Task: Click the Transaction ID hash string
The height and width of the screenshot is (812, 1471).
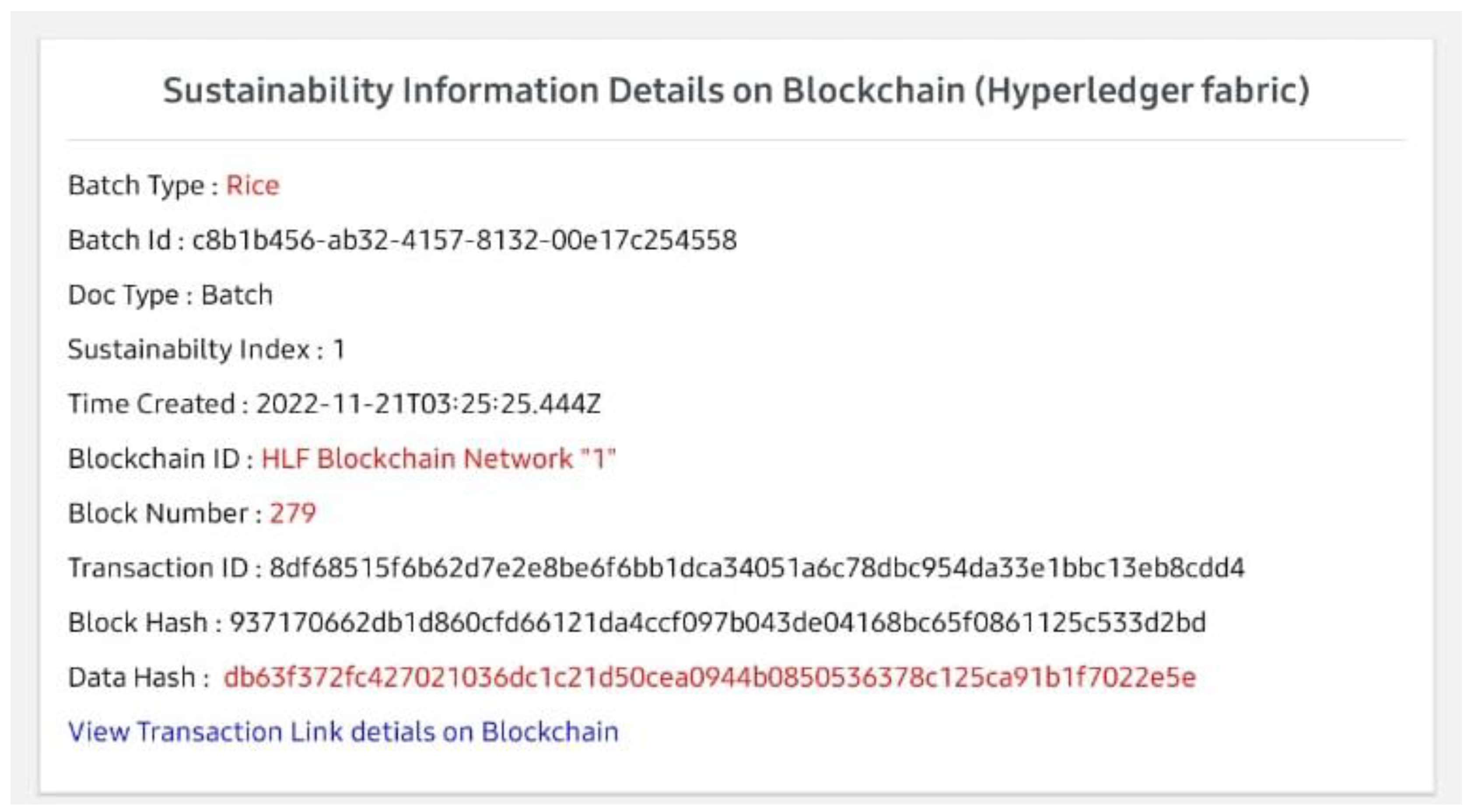Action: pyautogui.click(x=757, y=567)
